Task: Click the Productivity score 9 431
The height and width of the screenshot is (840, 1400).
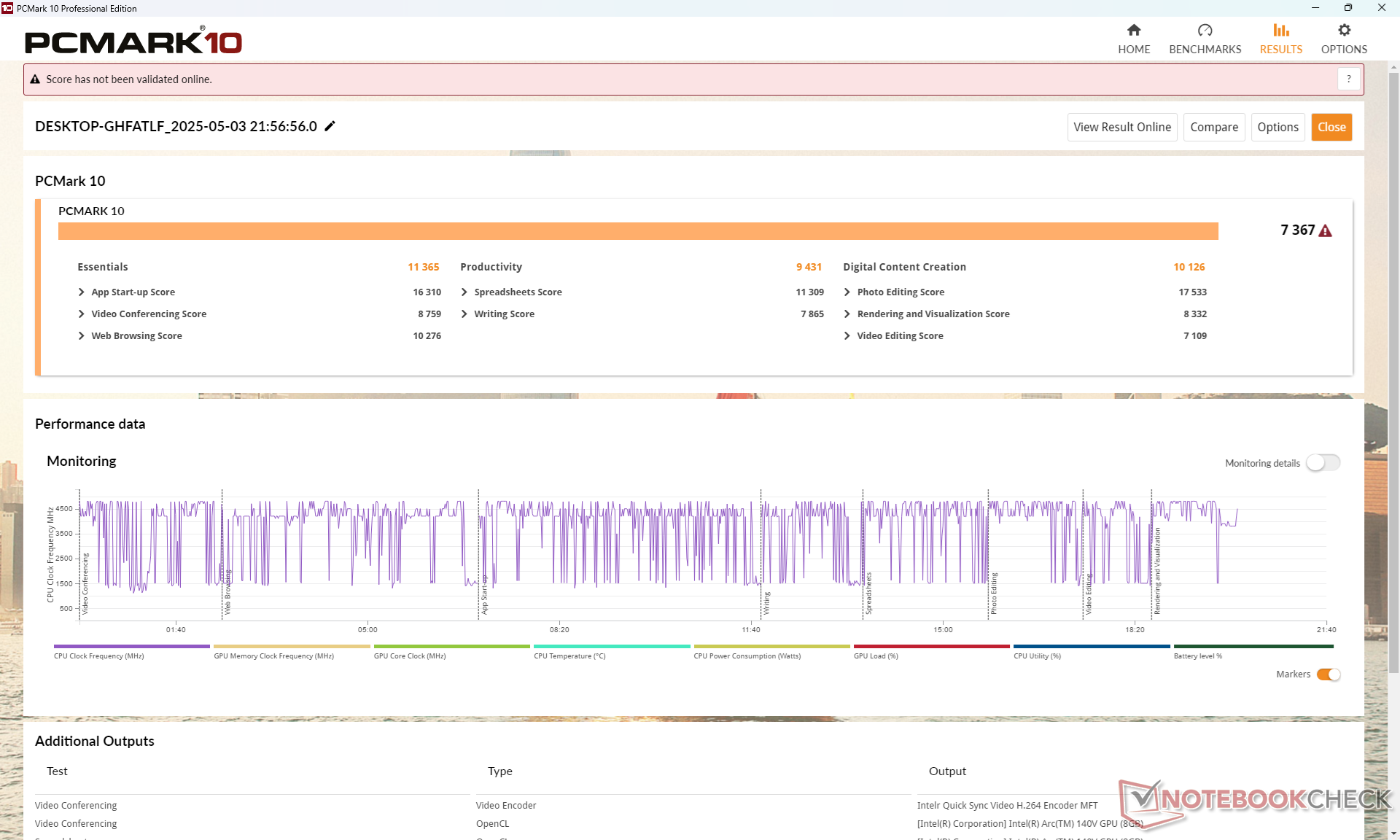Action: [x=809, y=267]
